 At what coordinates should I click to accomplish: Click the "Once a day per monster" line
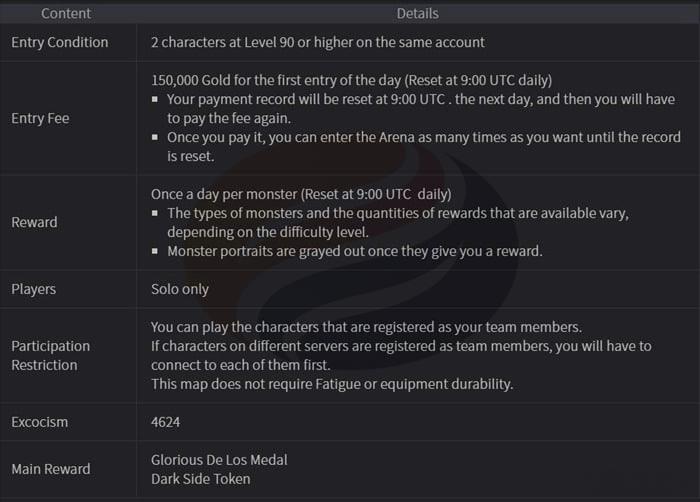tap(300, 194)
